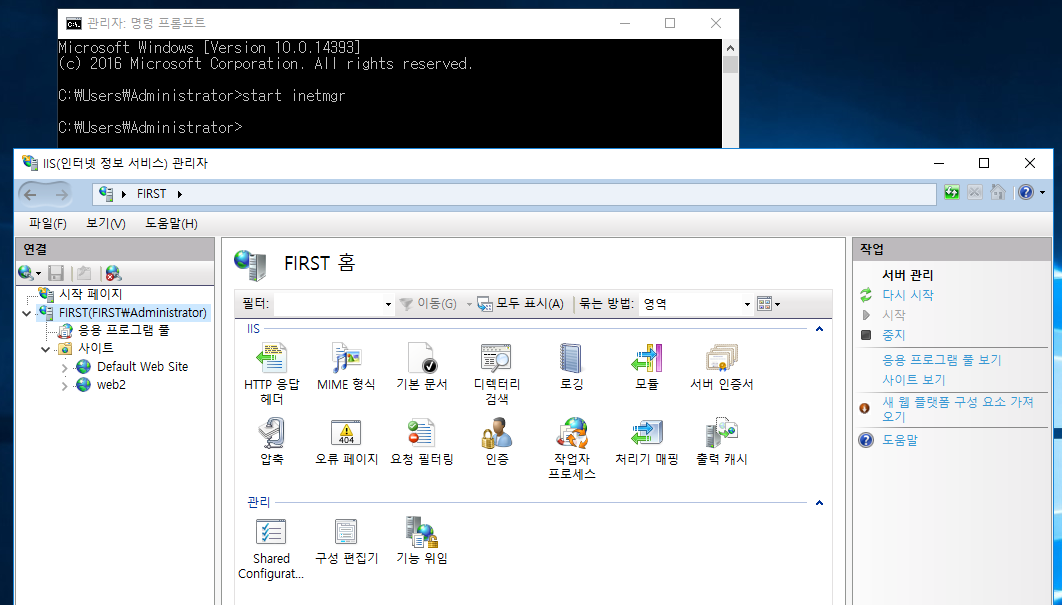Click the back navigation arrow

coord(30,194)
